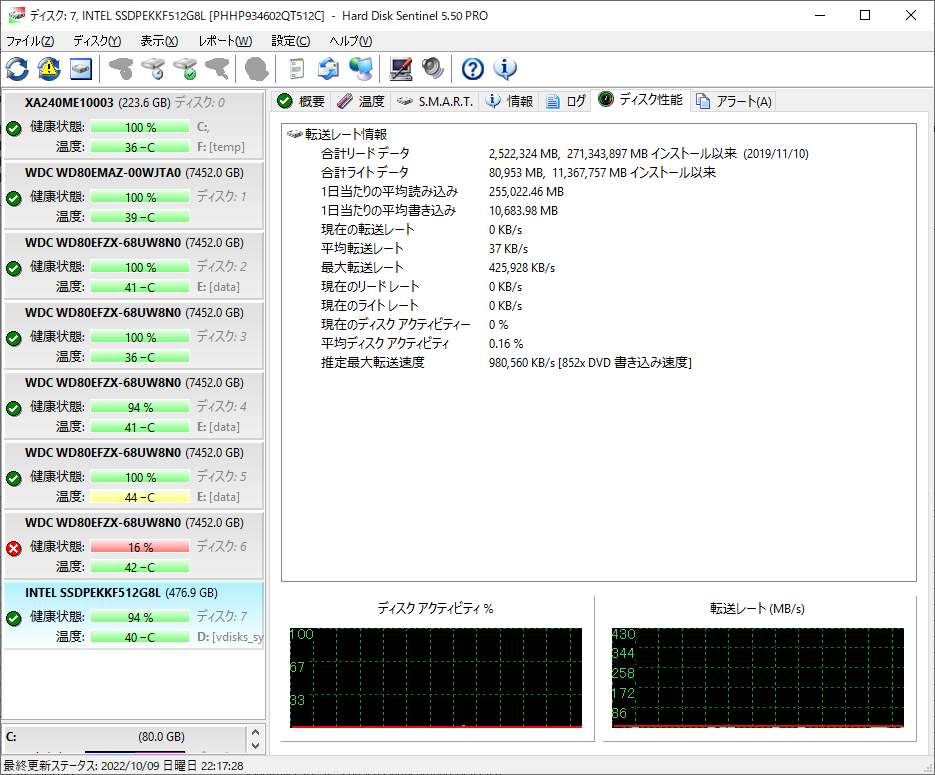Viewport: 935px width, 775px height.
Task: Open the 設定 menu
Action: coord(291,41)
